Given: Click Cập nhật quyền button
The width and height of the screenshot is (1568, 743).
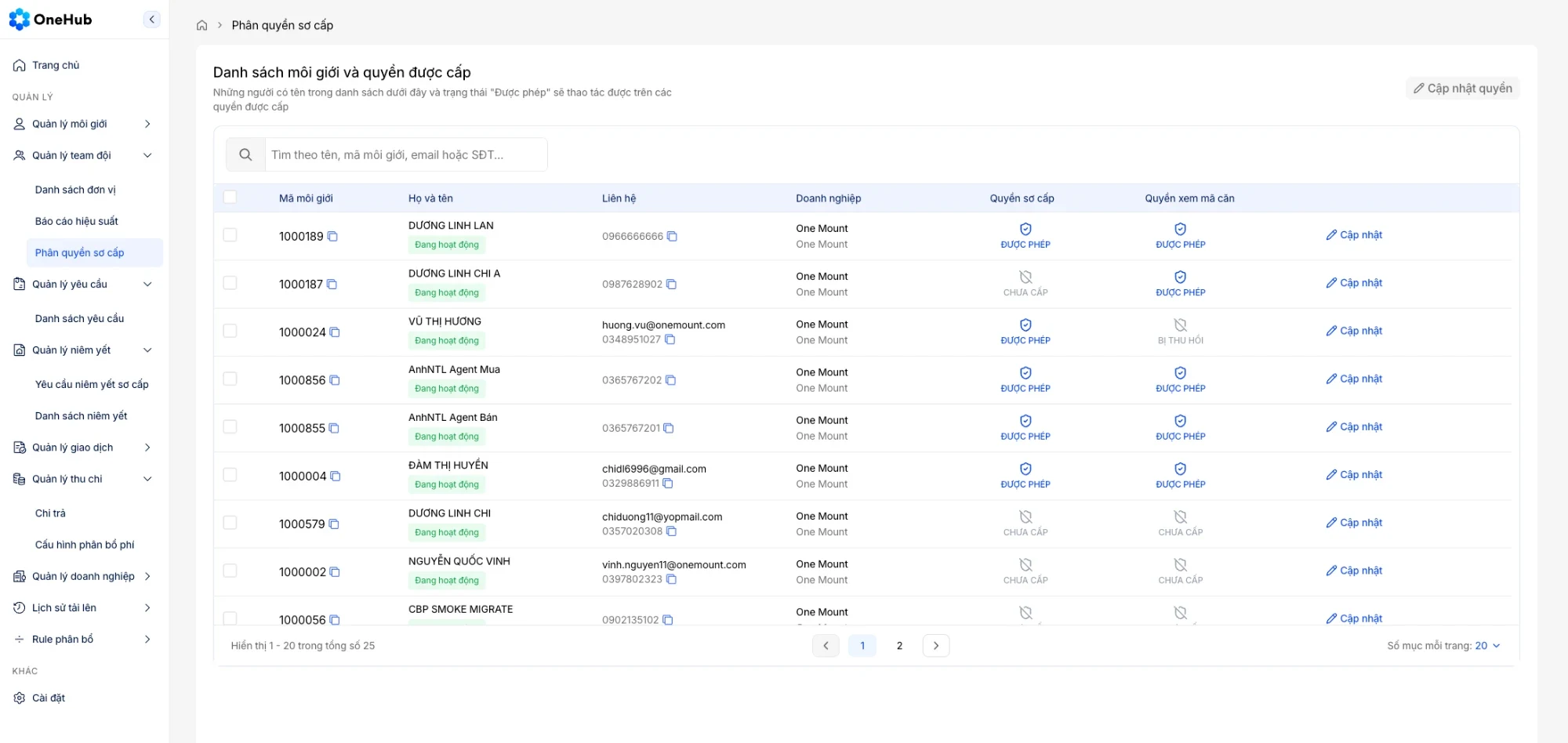Looking at the screenshot, I should [x=1462, y=88].
